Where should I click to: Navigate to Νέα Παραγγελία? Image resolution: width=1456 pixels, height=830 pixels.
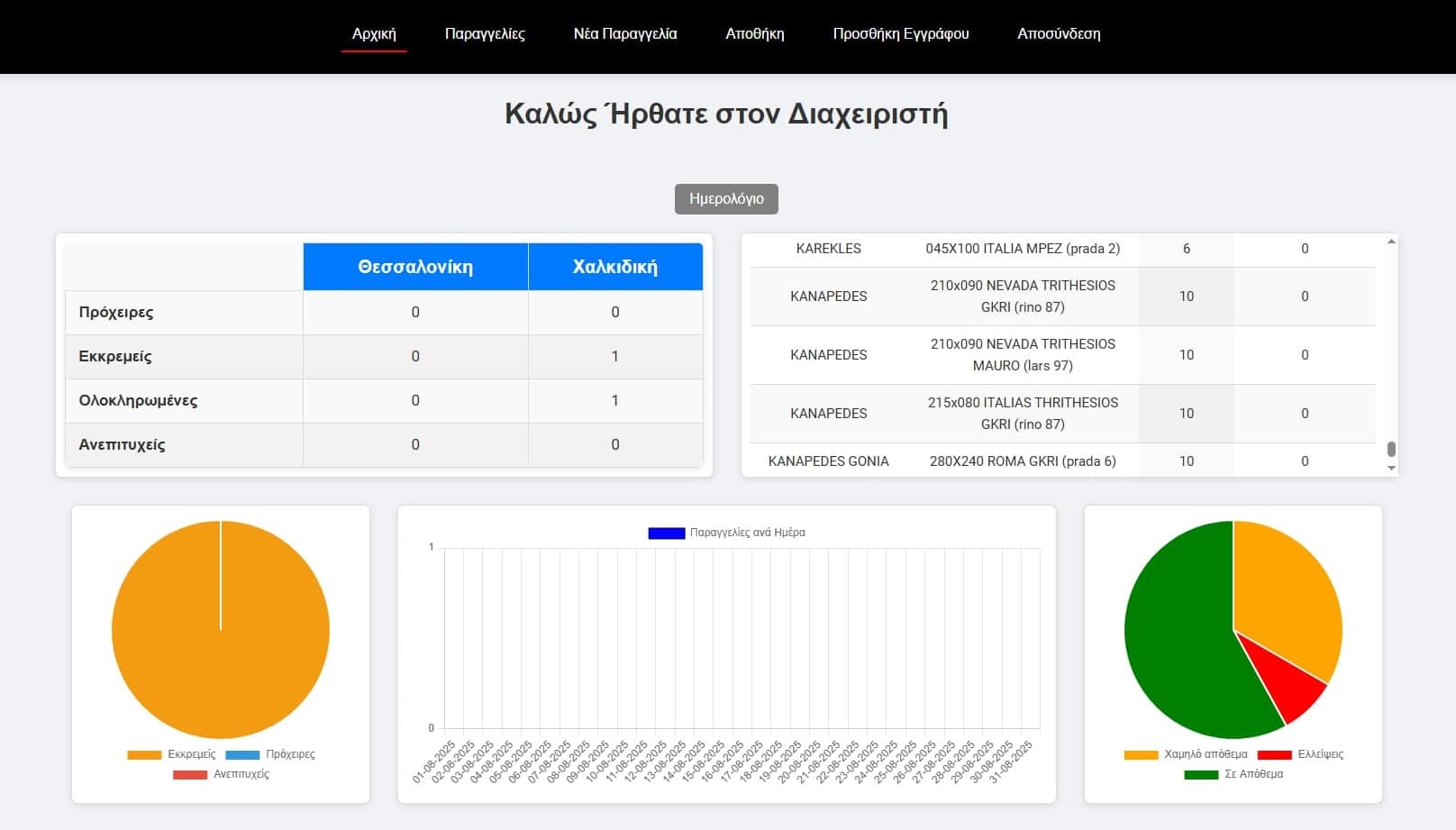(626, 33)
